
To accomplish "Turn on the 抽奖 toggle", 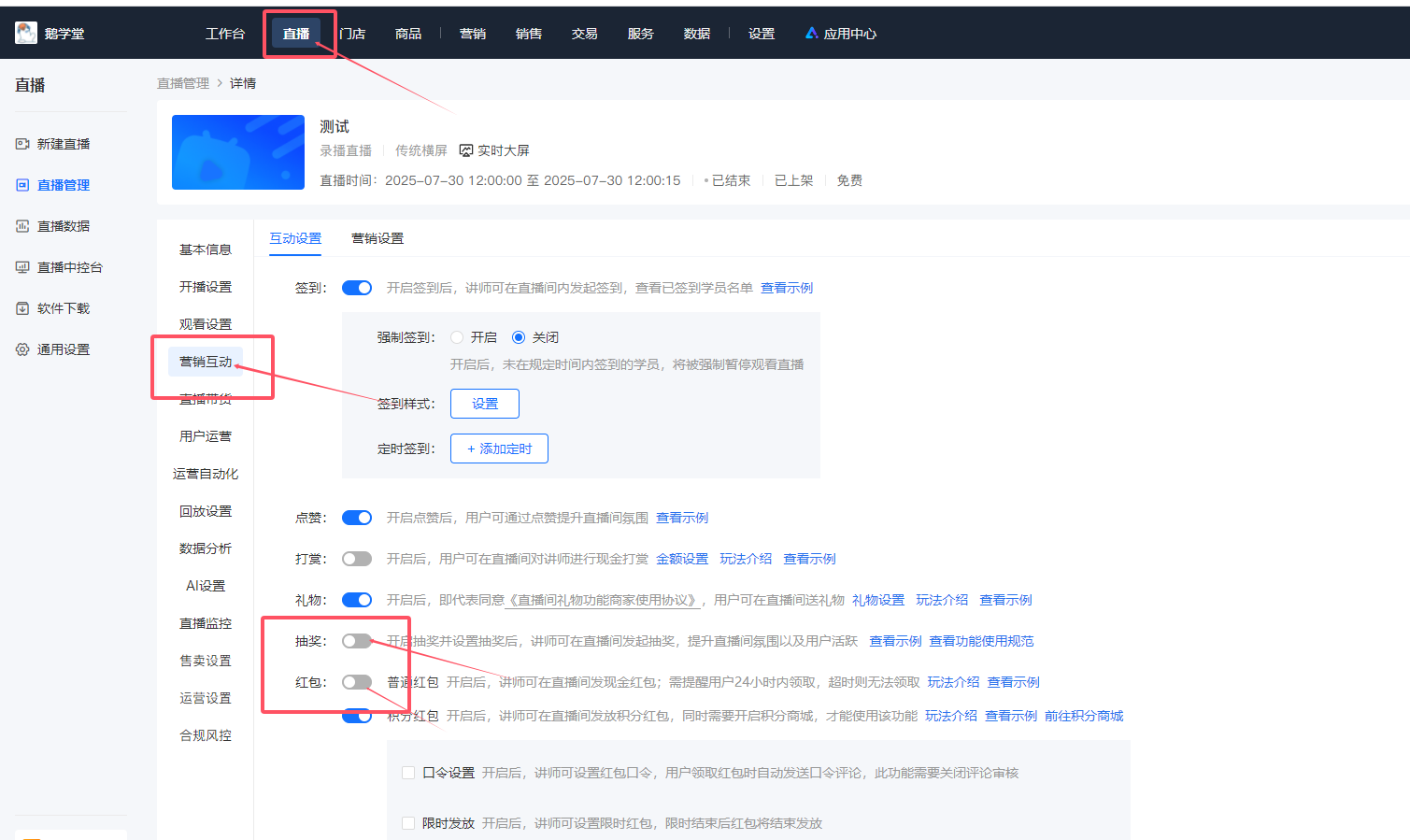I will [357, 641].
